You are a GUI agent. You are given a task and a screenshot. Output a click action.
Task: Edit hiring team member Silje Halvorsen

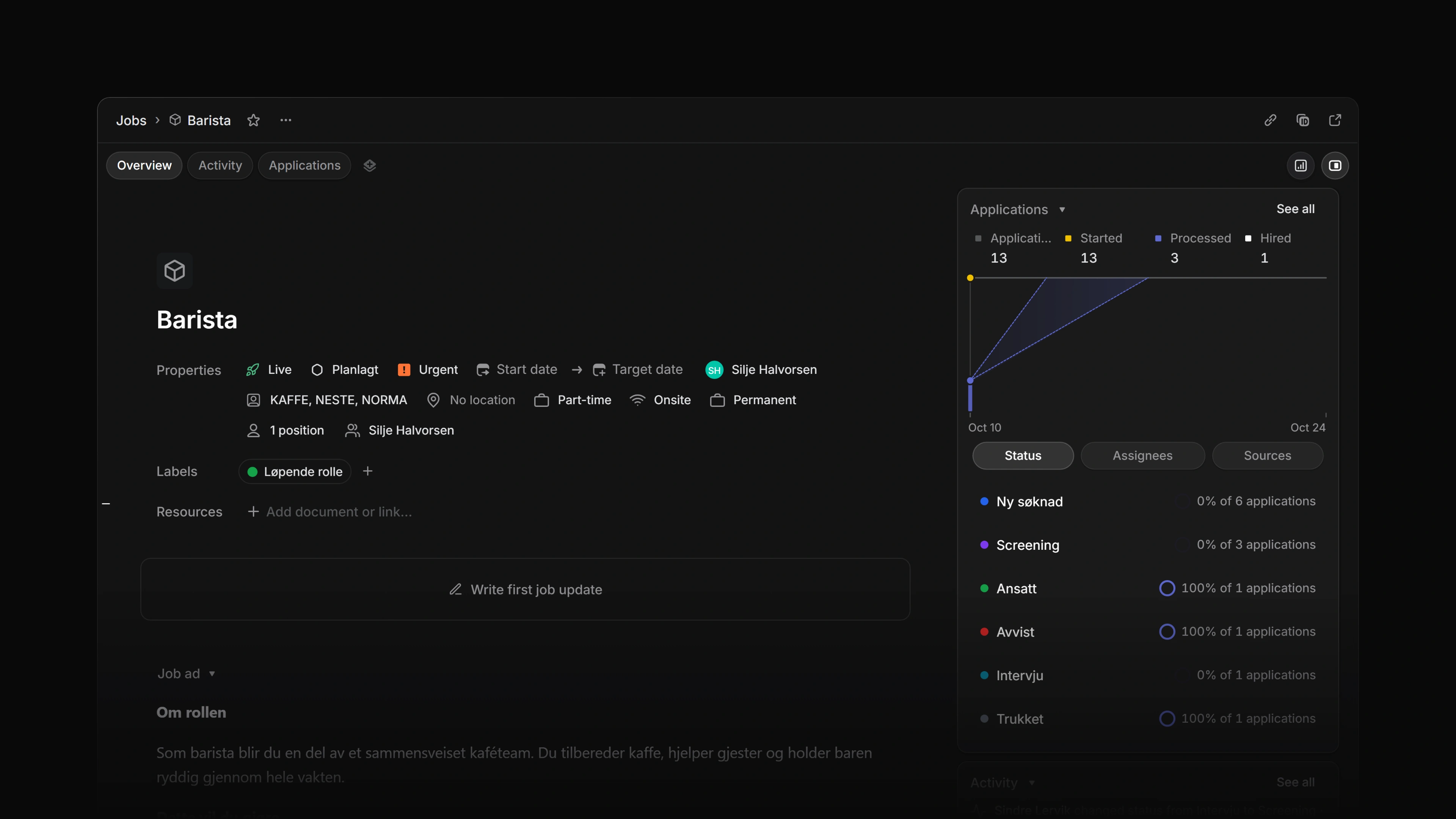(399, 431)
